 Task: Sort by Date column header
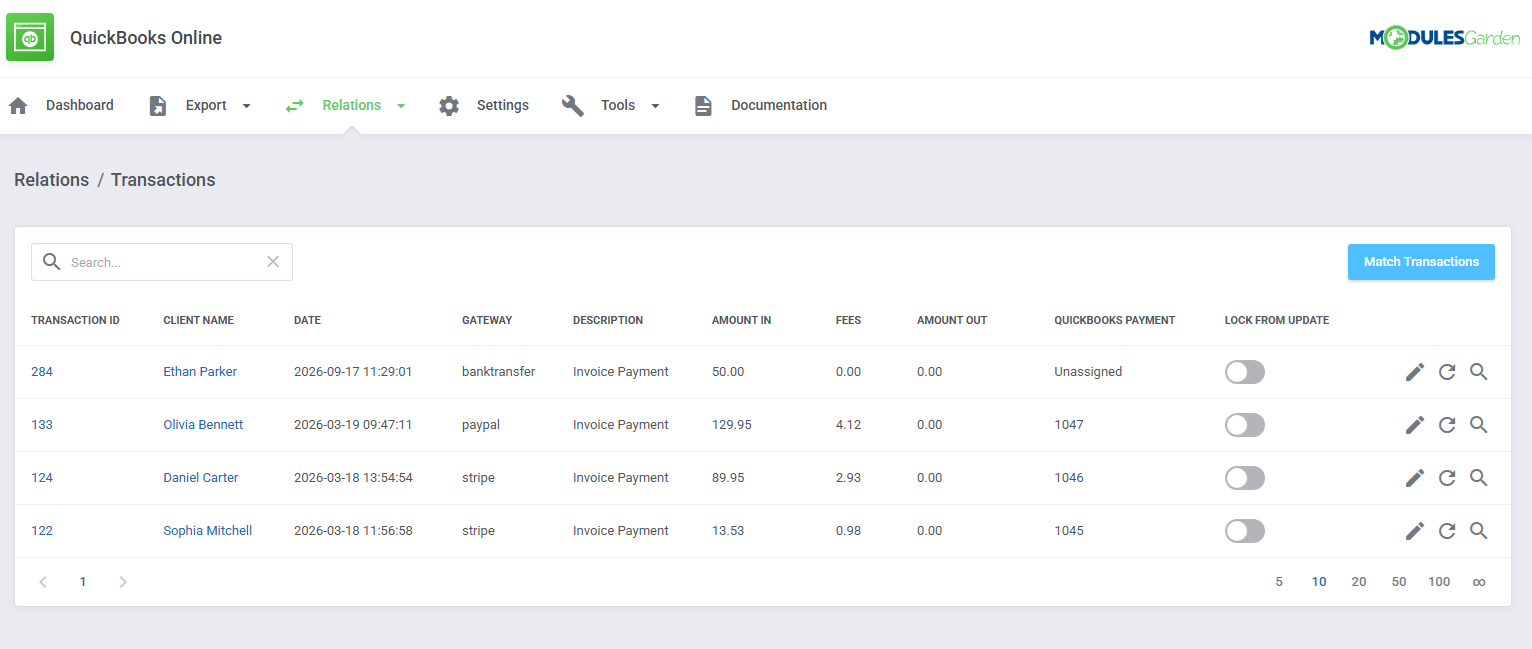[x=307, y=321]
